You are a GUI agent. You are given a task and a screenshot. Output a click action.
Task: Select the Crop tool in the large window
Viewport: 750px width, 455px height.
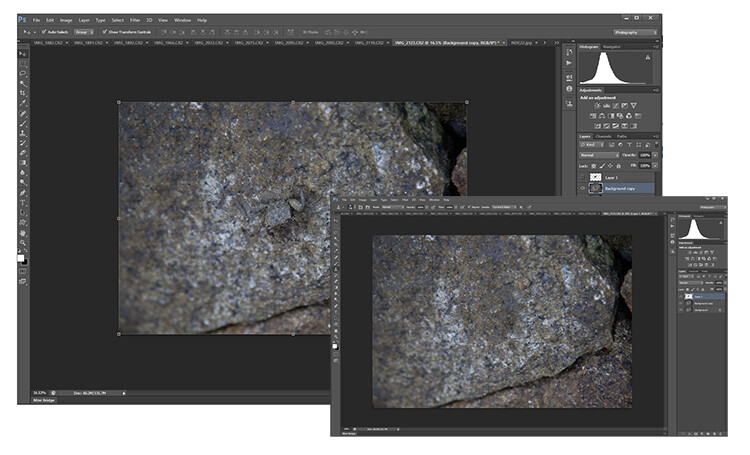pos(22,93)
